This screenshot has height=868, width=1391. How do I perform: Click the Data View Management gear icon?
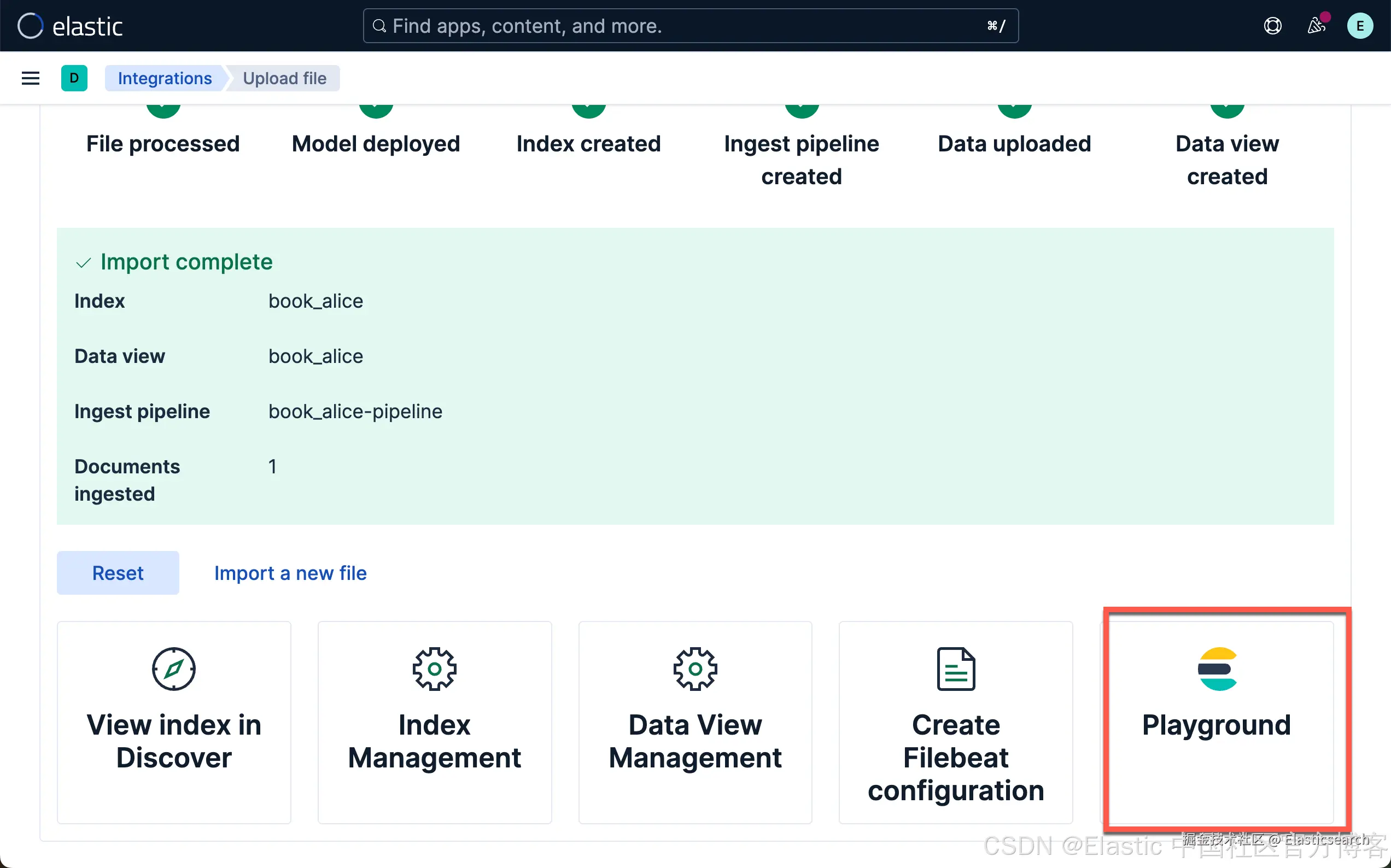click(x=695, y=669)
